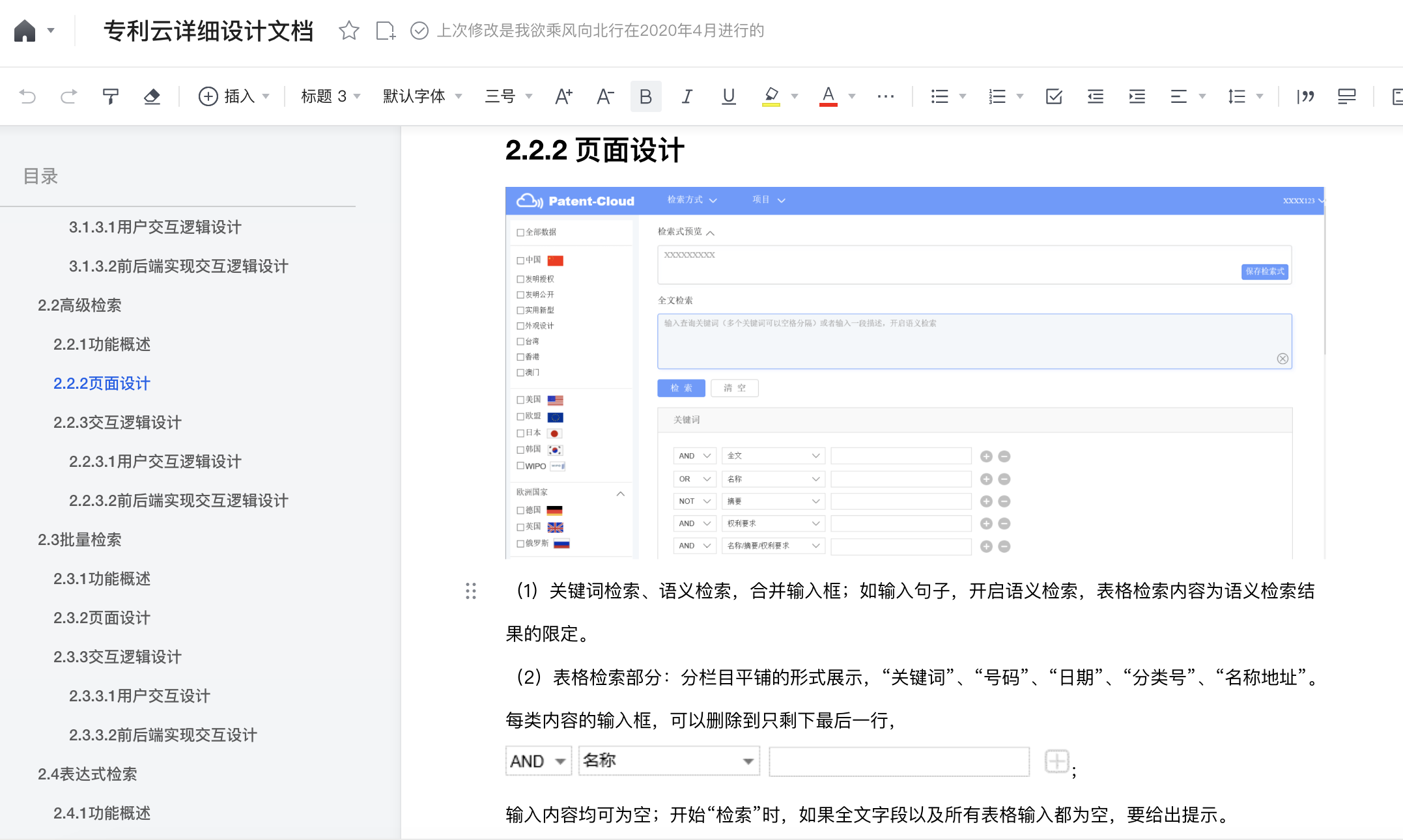Select 2.2.2页面设计 in outline
1403x840 pixels.
[x=102, y=384]
